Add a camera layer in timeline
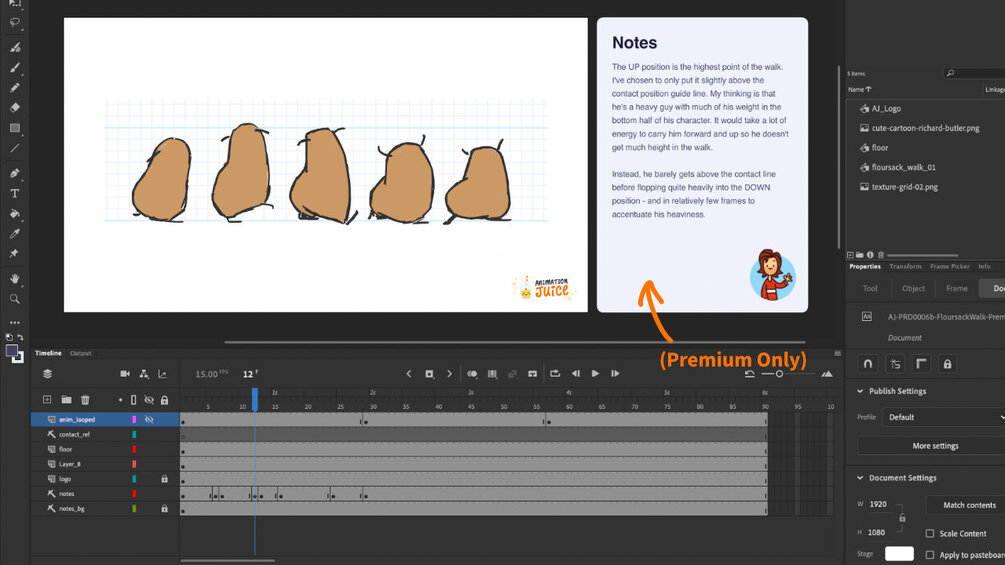This screenshot has height=565, width=1005. tap(125, 373)
